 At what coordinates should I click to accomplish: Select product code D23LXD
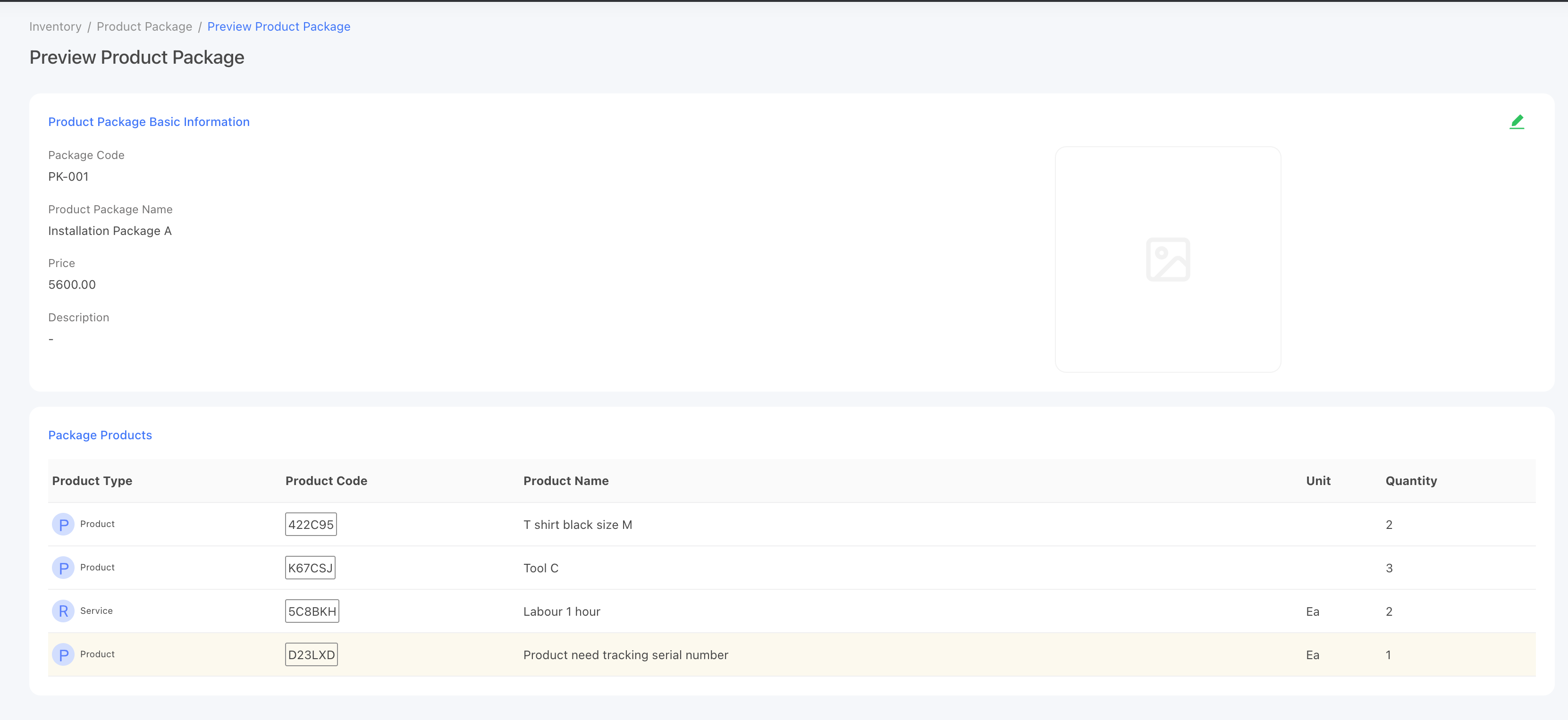[x=312, y=655]
